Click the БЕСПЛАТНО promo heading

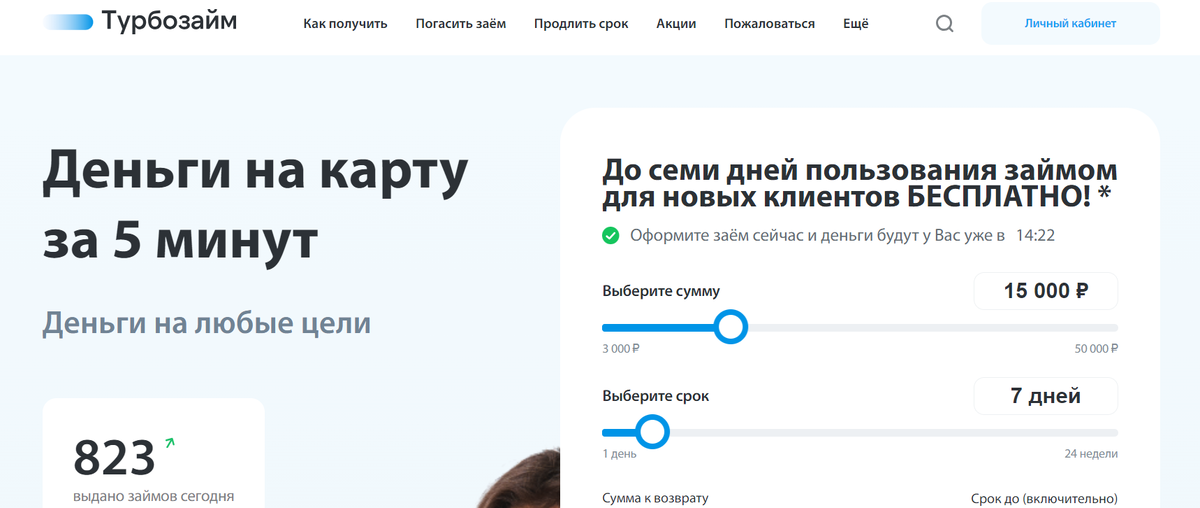pyautogui.click(x=859, y=183)
